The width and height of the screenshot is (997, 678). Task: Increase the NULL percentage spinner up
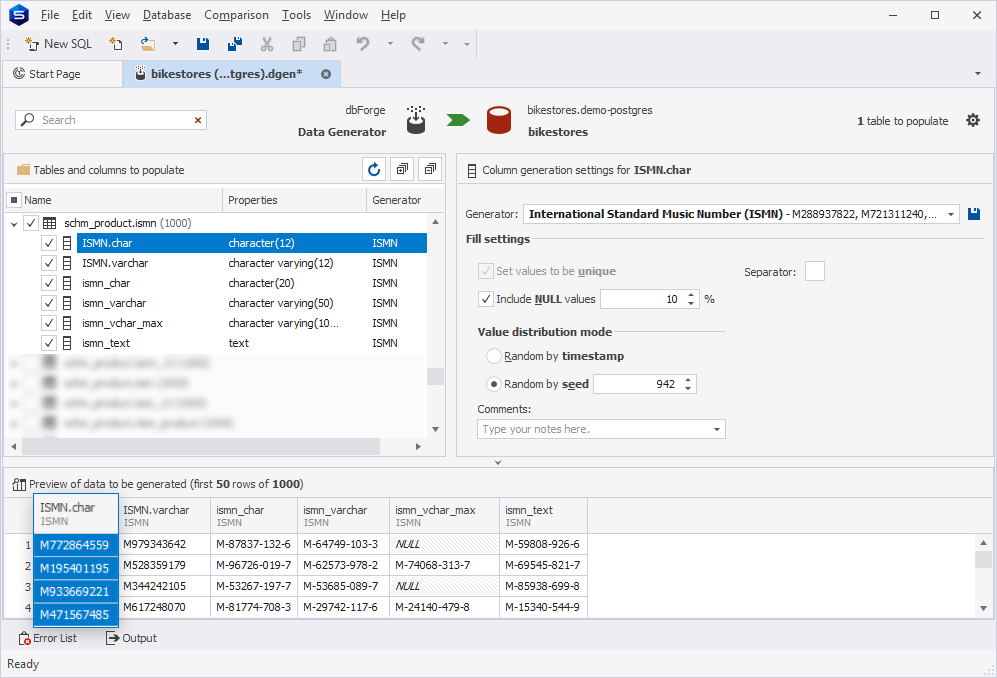[x=691, y=295]
